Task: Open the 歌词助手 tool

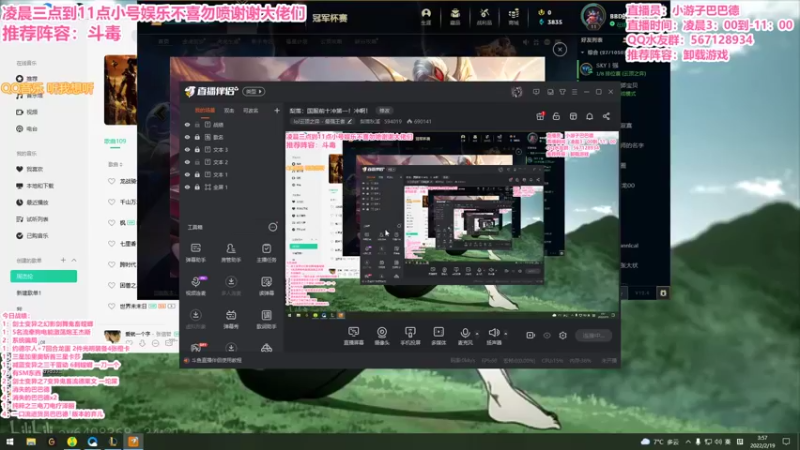Action: pos(266,319)
